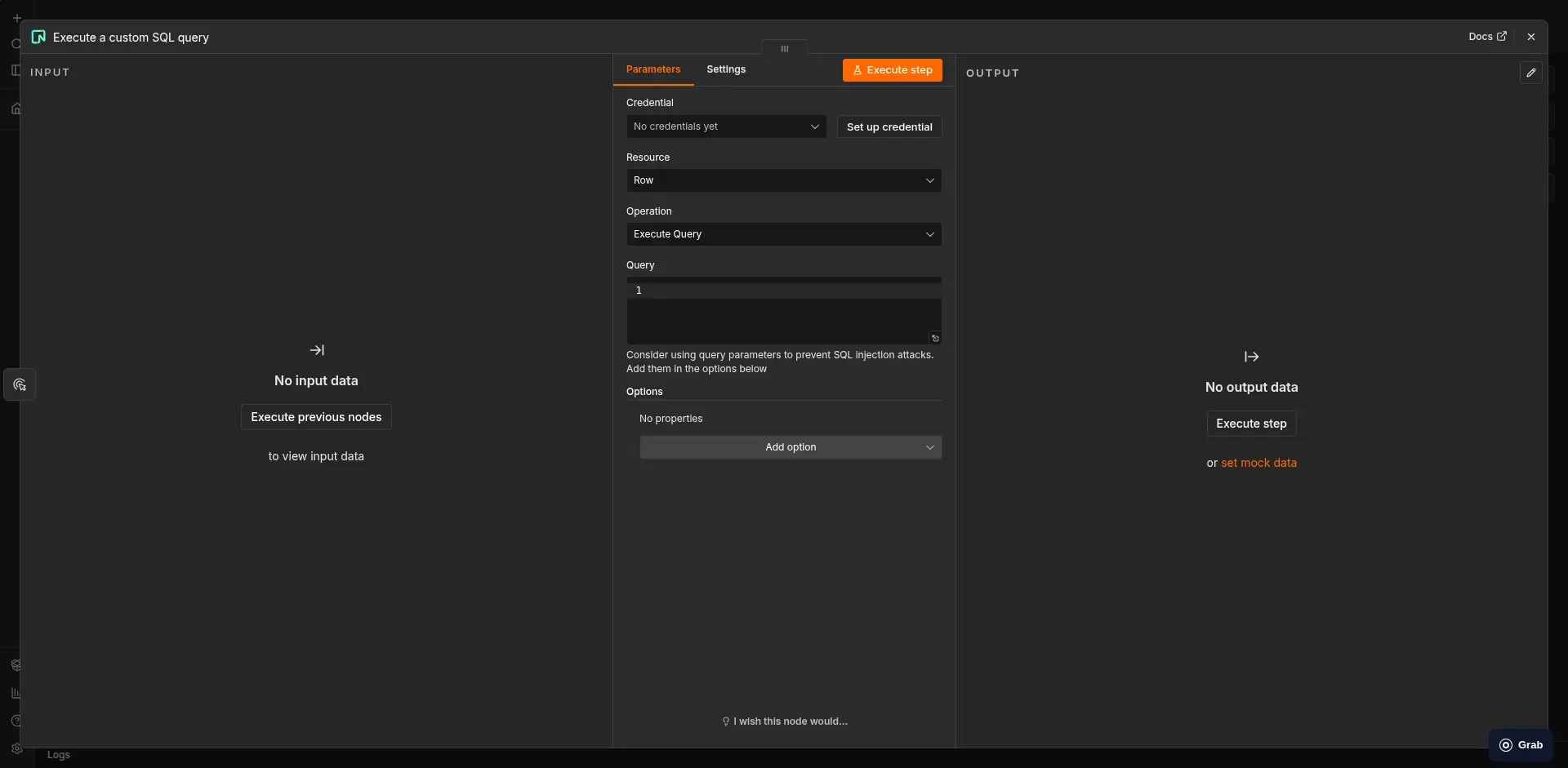The height and width of the screenshot is (768, 1568).
Task: Click the panel drag handle above Parameters
Action: (x=785, y=48)
